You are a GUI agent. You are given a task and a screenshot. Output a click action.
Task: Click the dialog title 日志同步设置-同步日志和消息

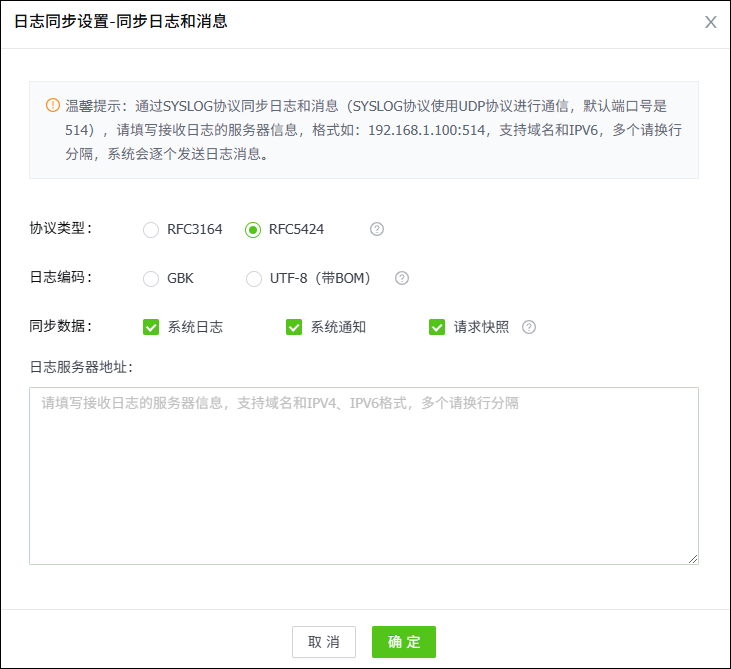pos(121,21)
